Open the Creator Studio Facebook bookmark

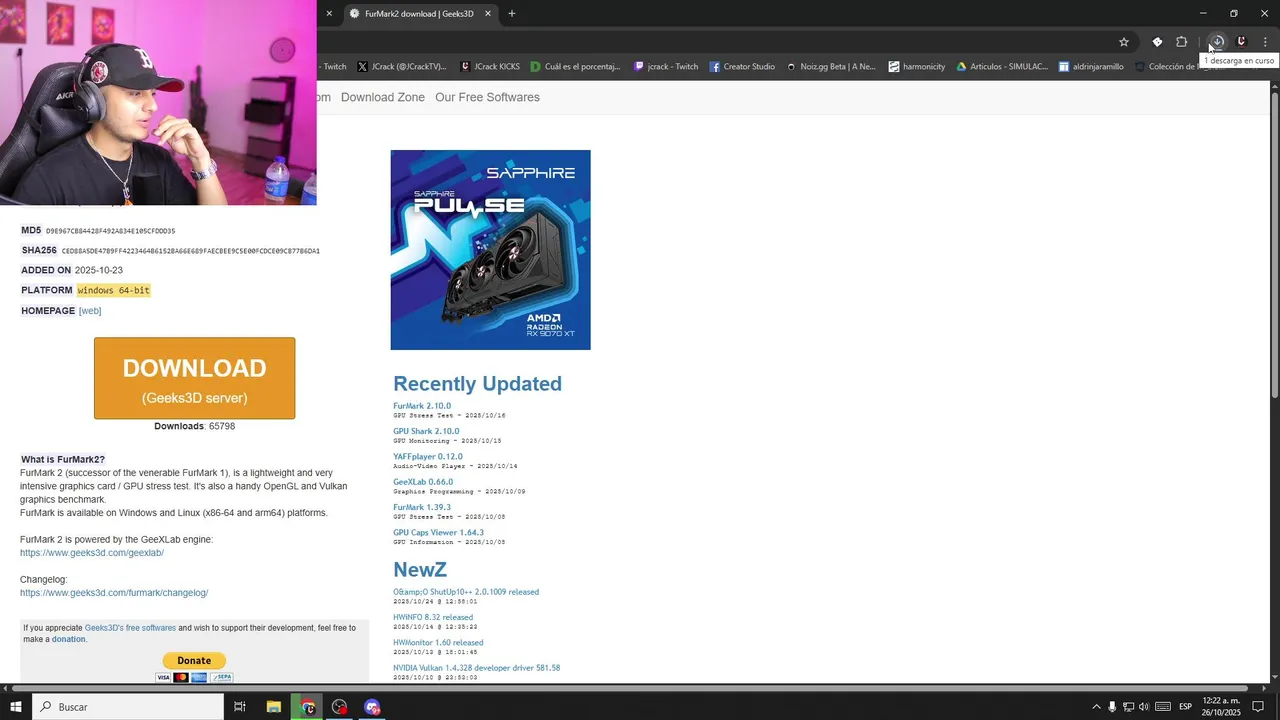[x=742, y=67]
